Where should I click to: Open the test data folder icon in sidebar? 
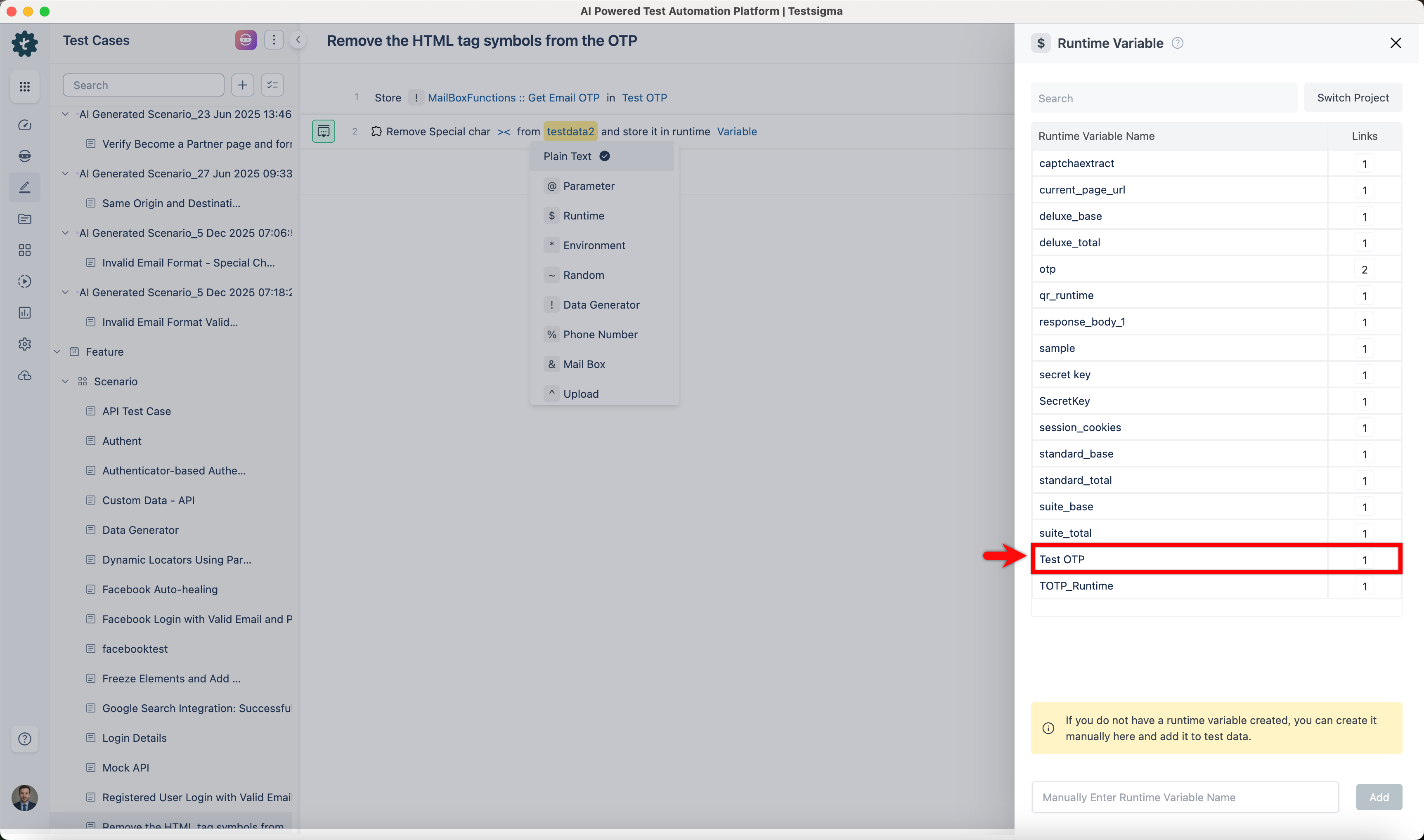[x=24, y=219]
